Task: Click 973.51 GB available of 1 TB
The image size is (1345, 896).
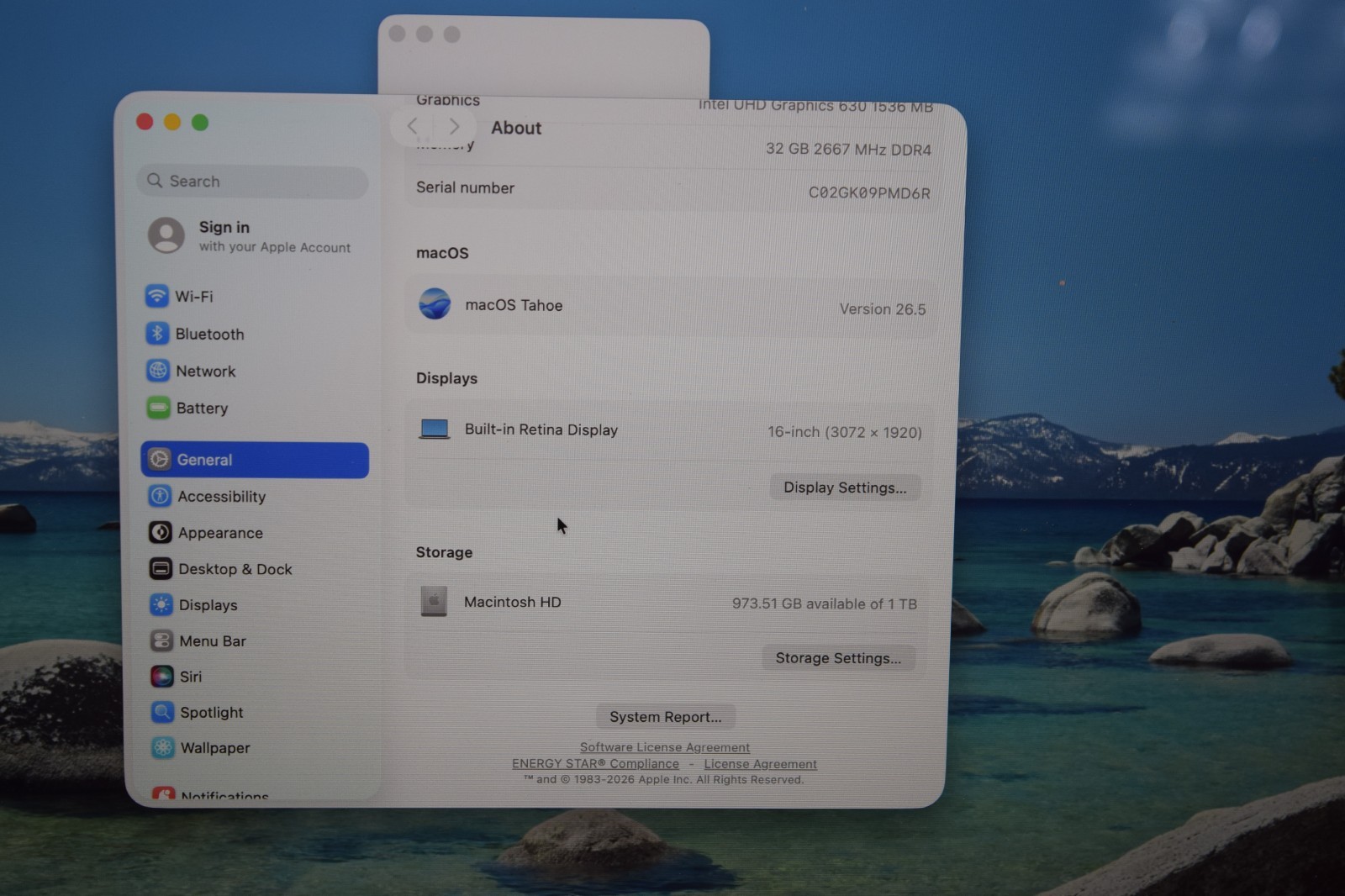Action: click(824, 603)
